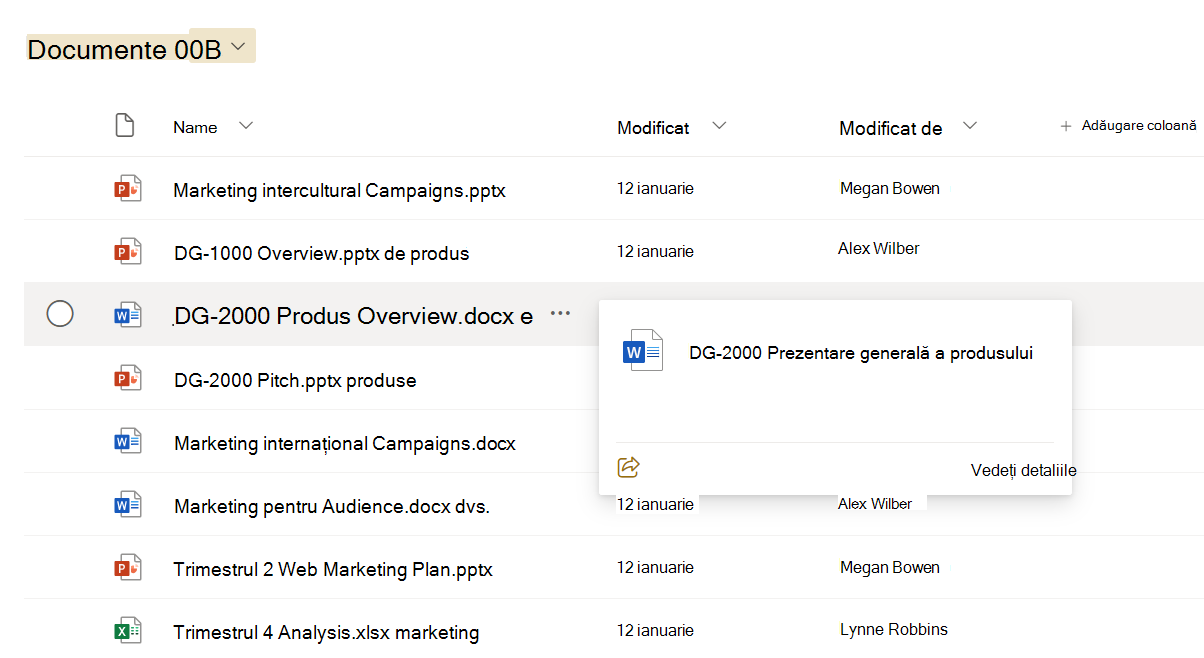Open Marketing pentru Audience.docx file

click(x=332, y=506)
